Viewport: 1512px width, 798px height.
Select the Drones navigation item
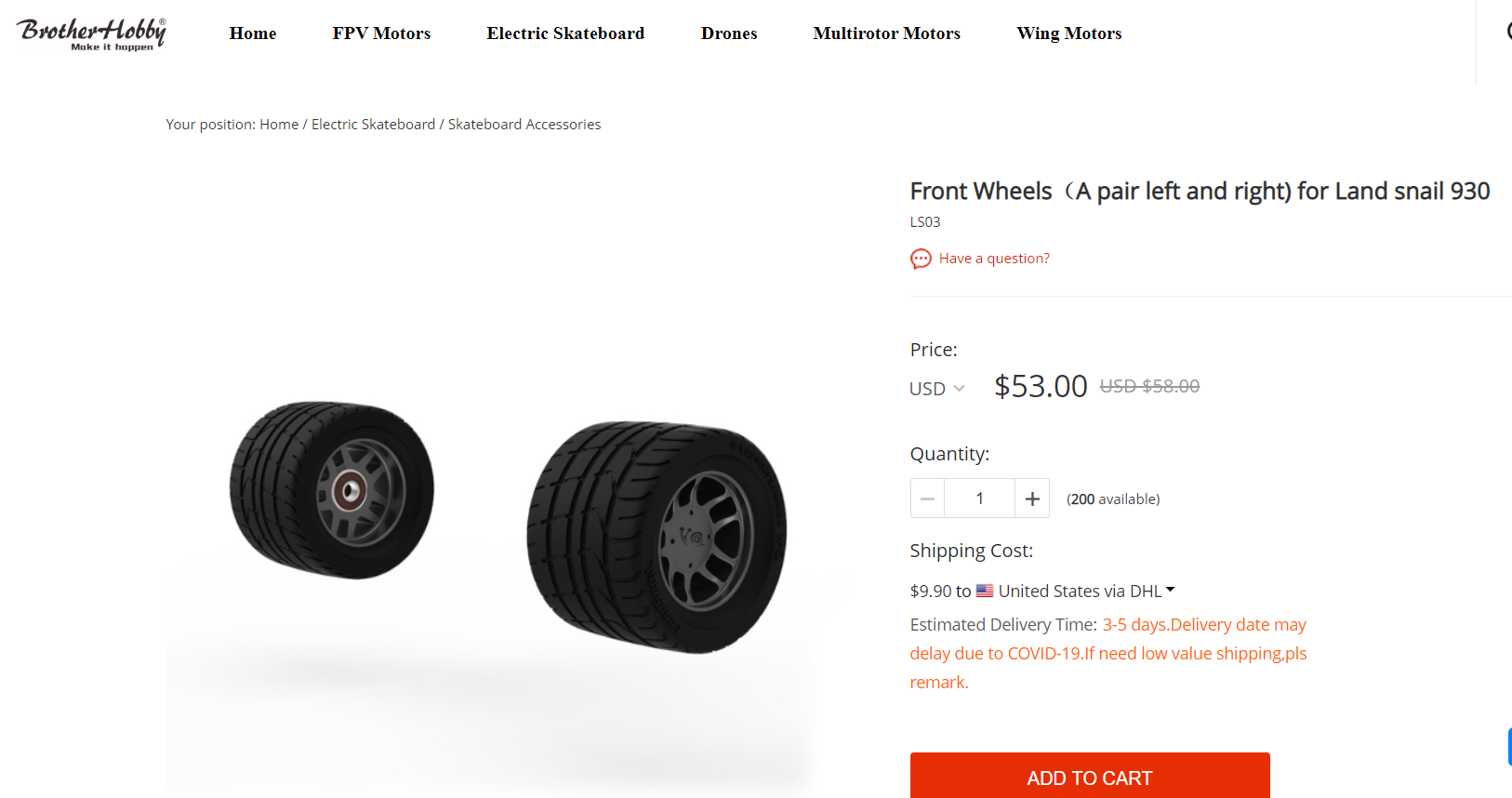[x=729, y=33]
